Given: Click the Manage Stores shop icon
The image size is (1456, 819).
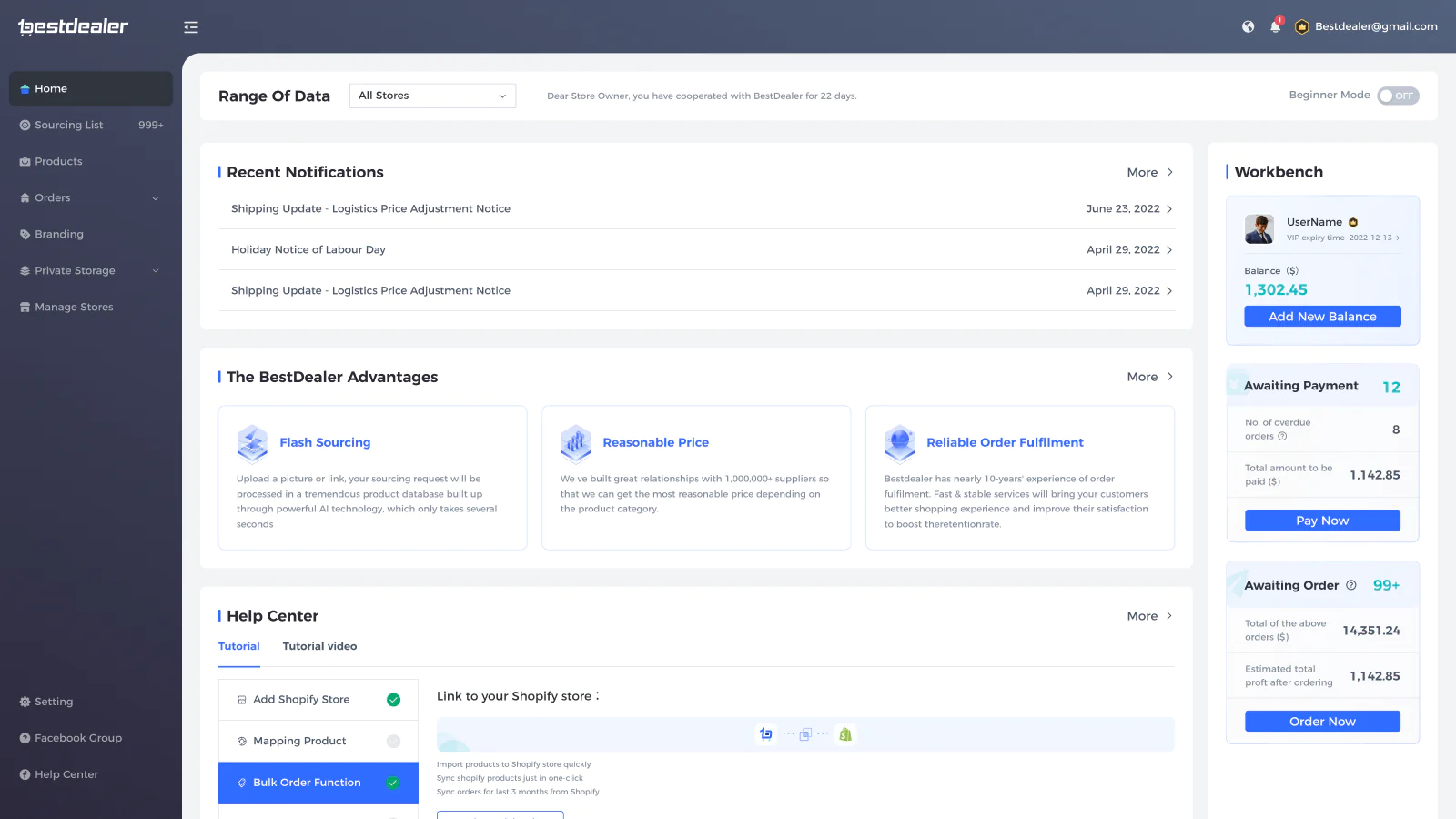Looking at the screenshot, I should [25, 307].
